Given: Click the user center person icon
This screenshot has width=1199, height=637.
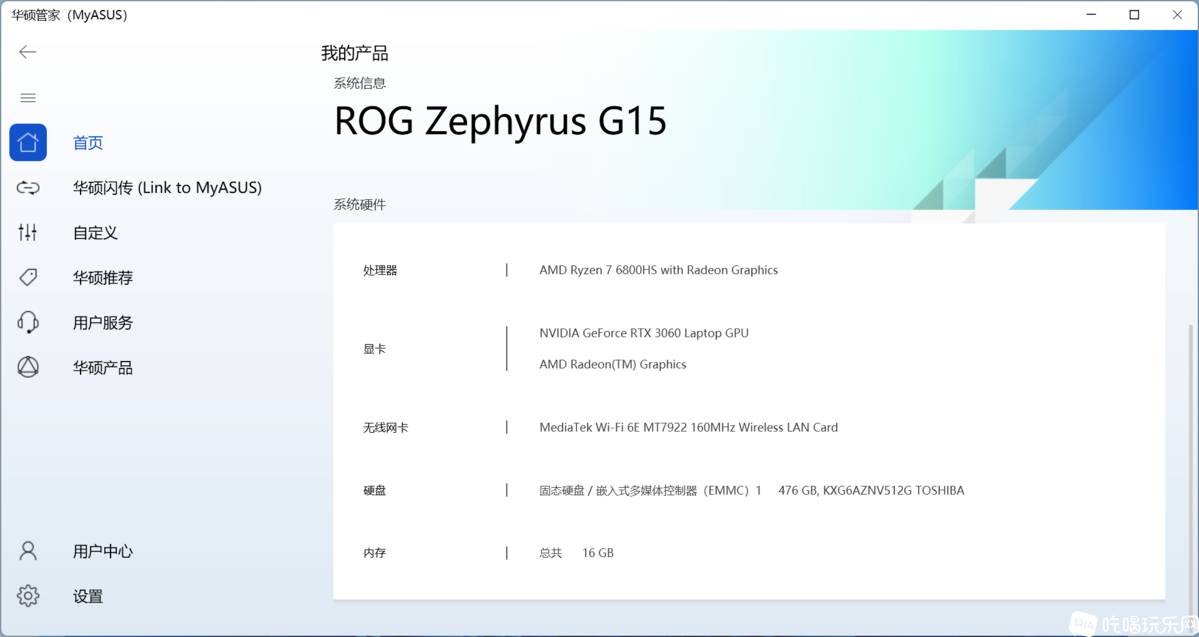Looking at the screenshot, I should 28,551.
